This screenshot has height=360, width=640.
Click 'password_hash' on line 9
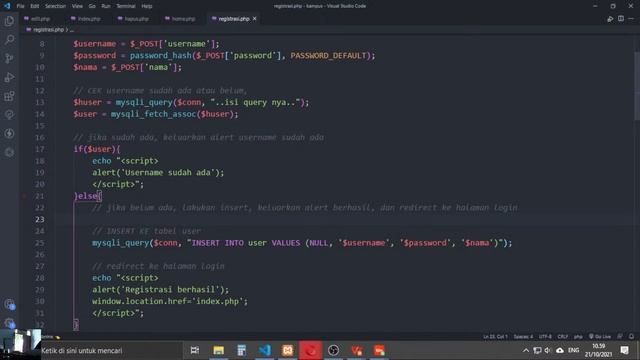click(160, 56)
